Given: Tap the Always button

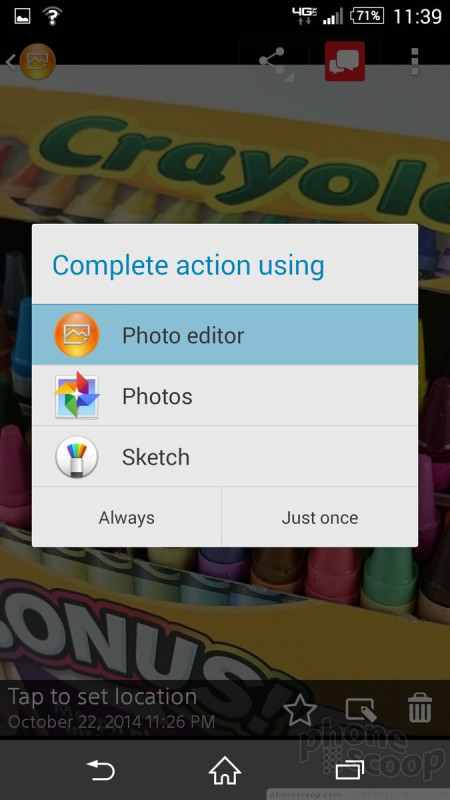Looking at the screenshot, I should point(127,517).
